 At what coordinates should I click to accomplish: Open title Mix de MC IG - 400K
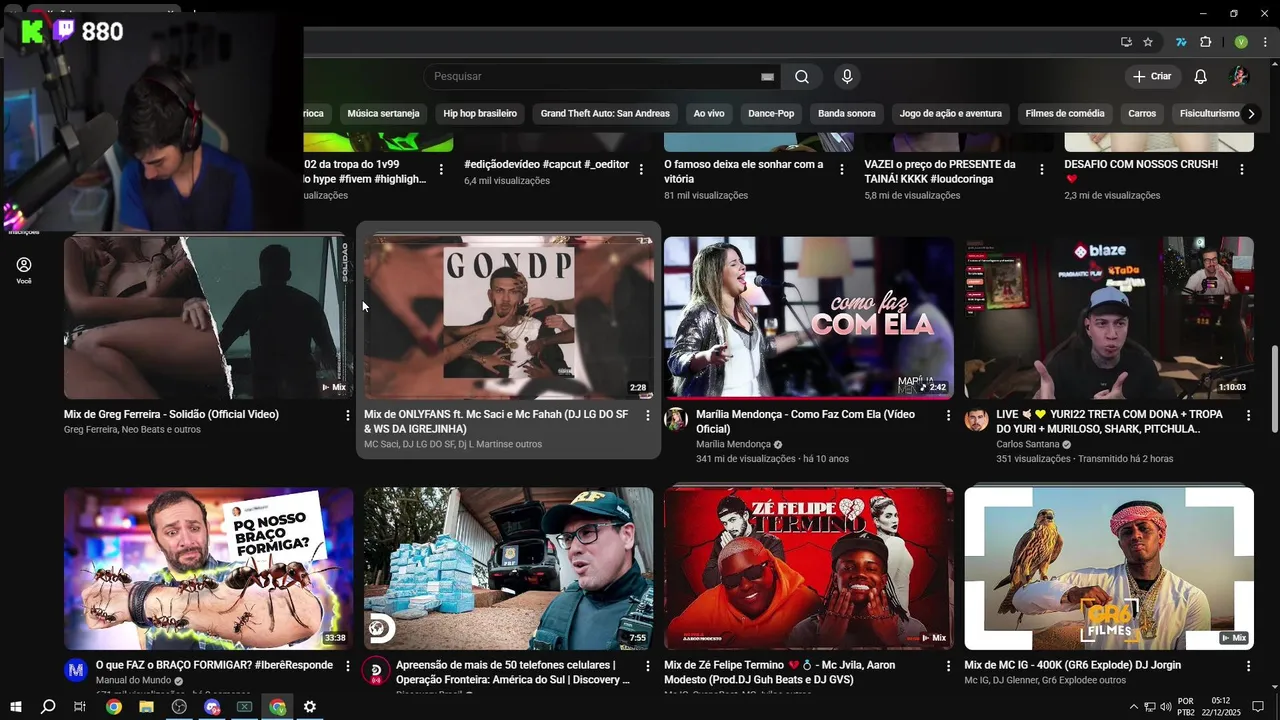click(1072, 665)
